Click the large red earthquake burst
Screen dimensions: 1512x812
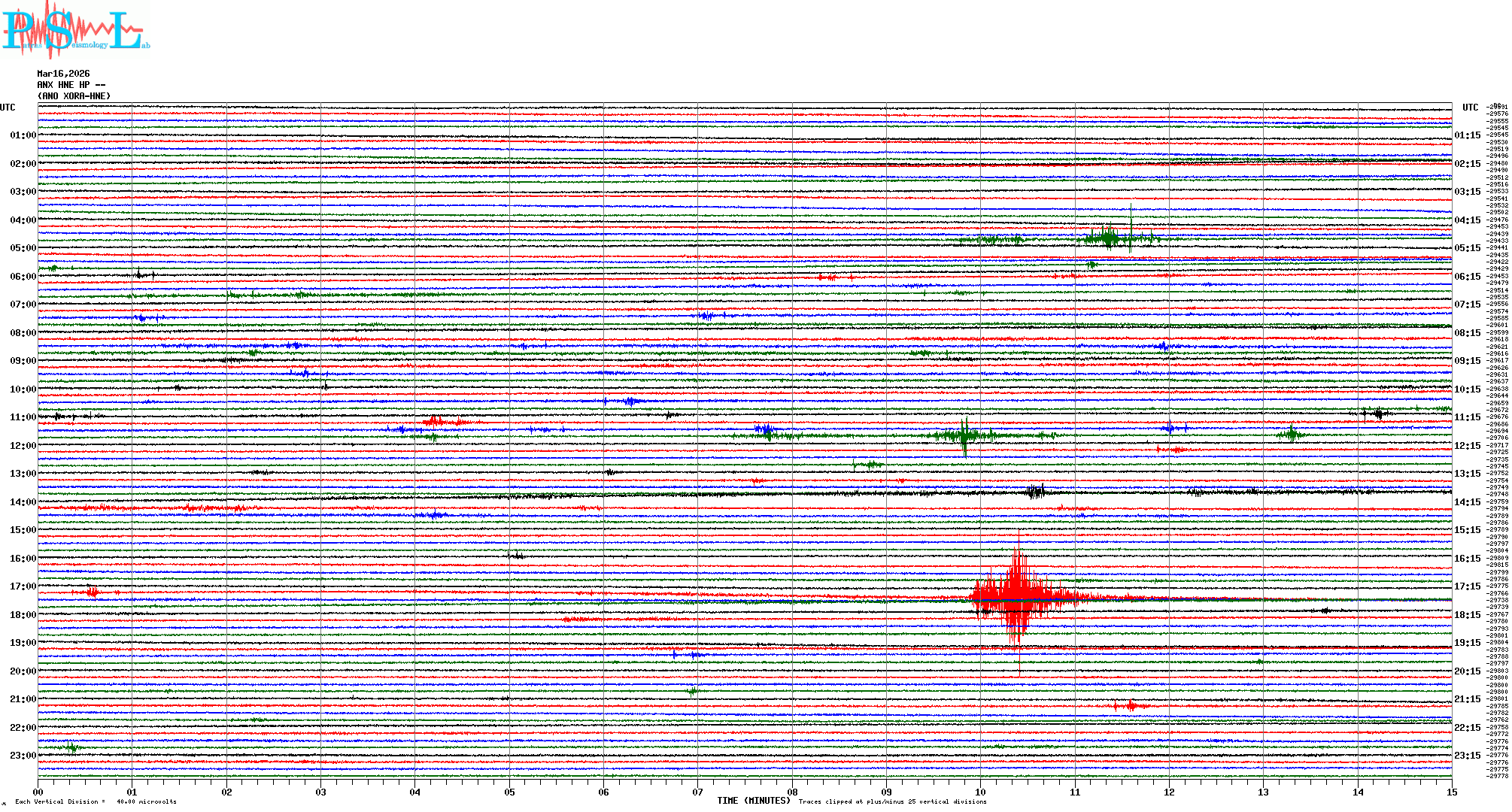(x=1017, y=594)
